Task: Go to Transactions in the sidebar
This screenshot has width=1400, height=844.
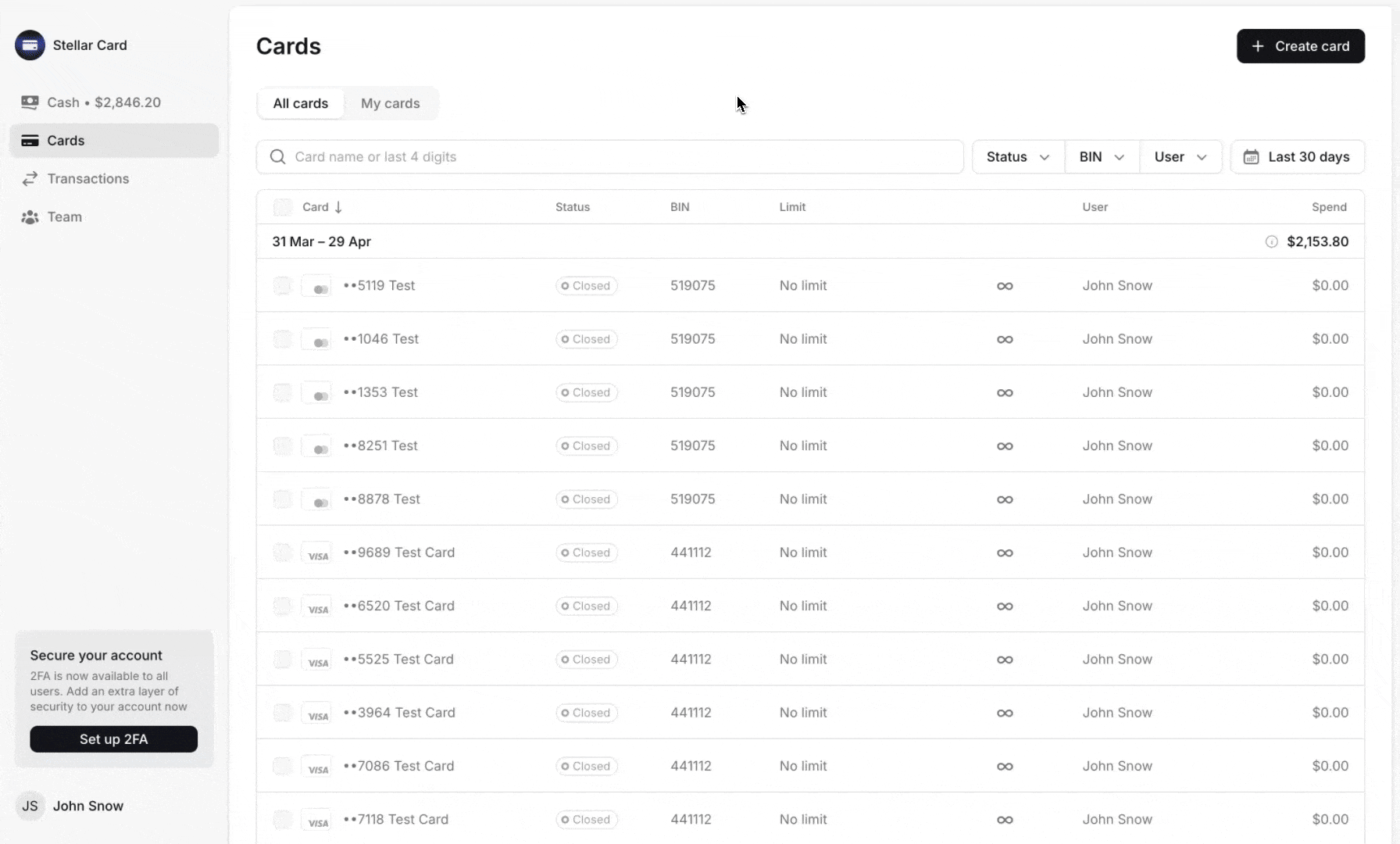Action: (x=114, y=179)
